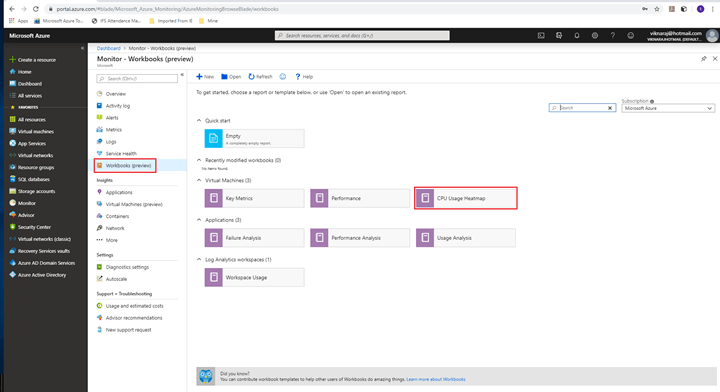This screenshot has height=392, width=720.
Task: Open the notifications bell
Action: (577, 35)
